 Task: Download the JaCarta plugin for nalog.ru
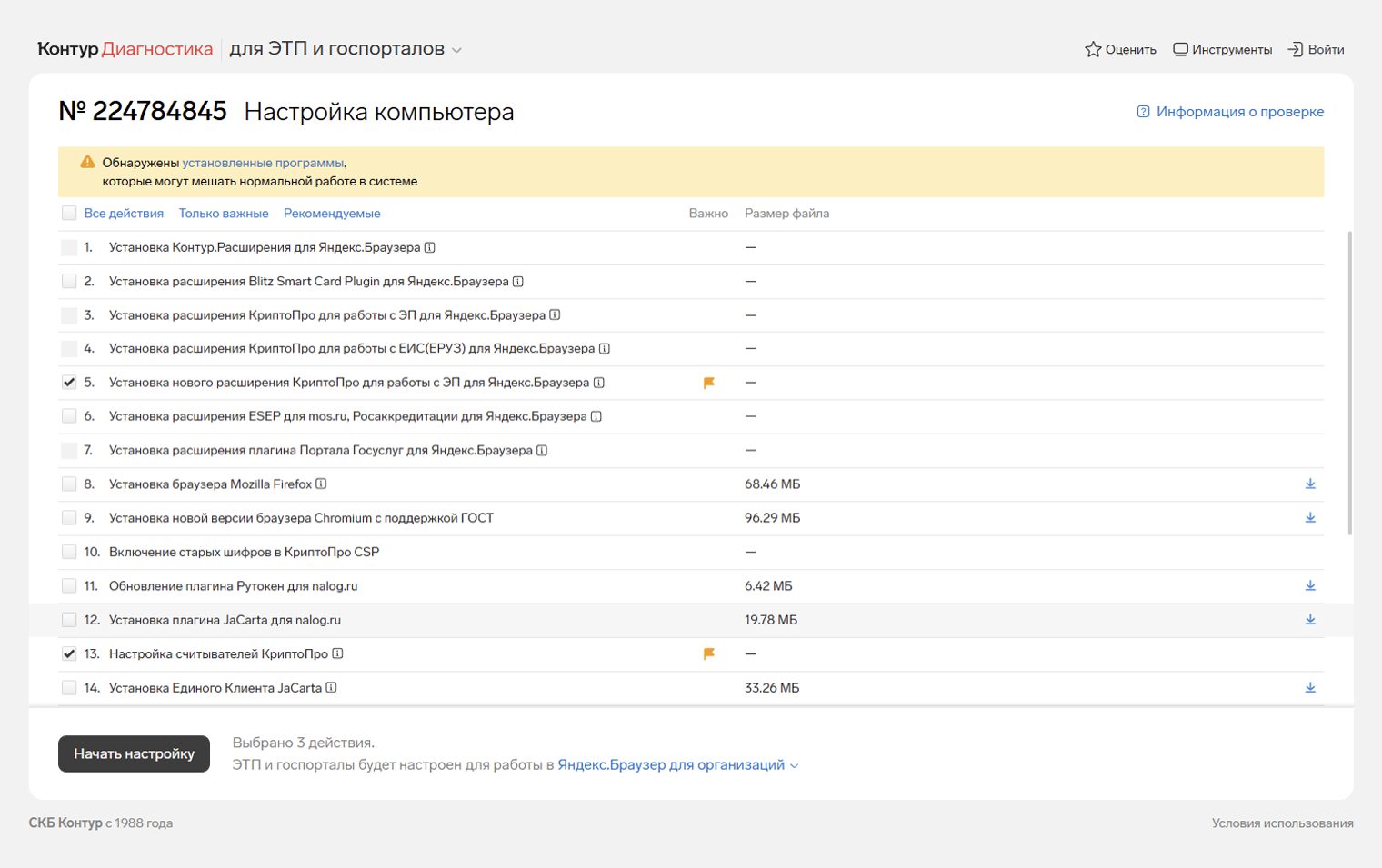(x=1310, y=620)
